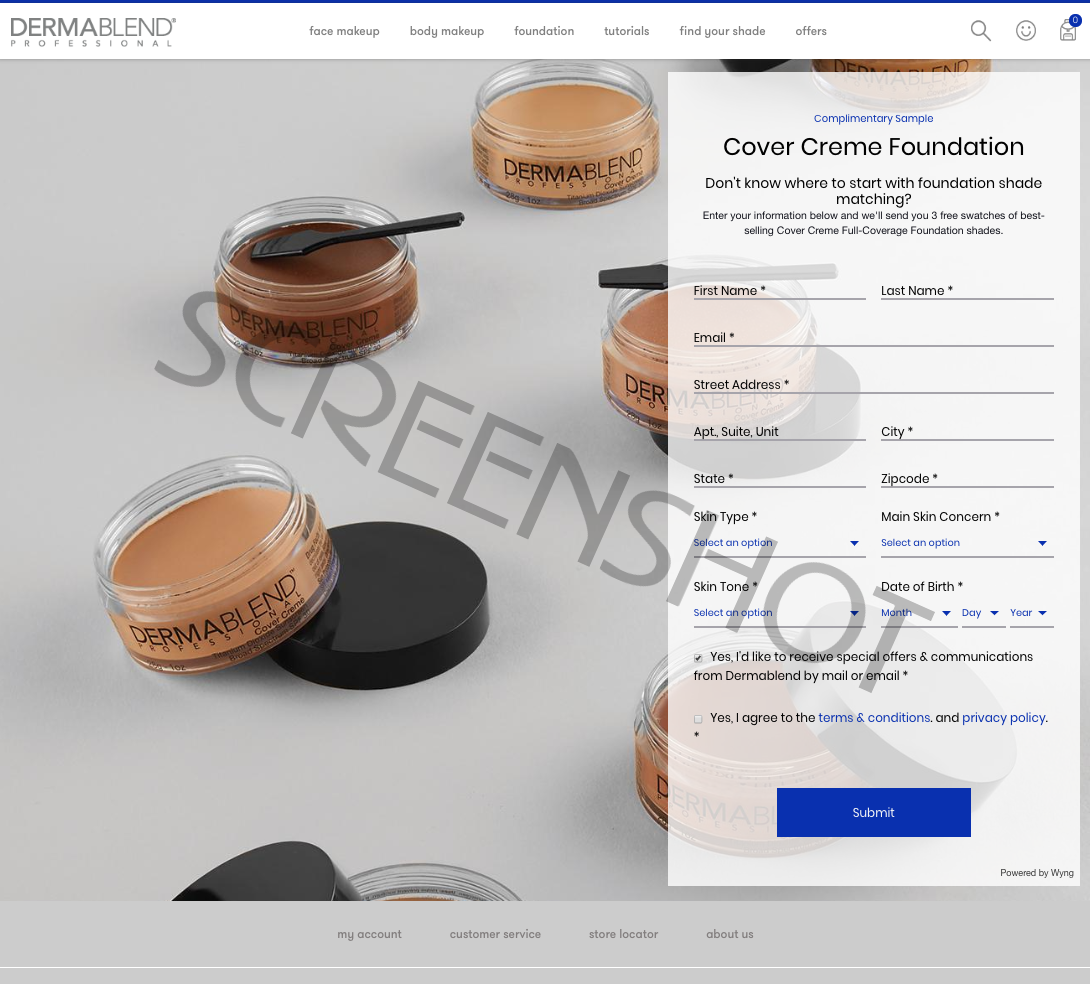The image size is (1090, 984).
Task: Expand the Skin Tone dropdown
Action: tap(779, 614)
